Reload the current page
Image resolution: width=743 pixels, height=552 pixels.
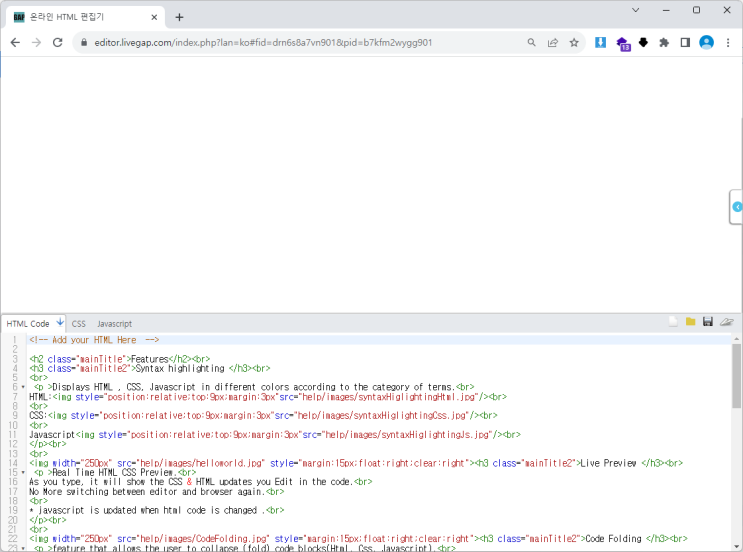[x=58, y=43]
